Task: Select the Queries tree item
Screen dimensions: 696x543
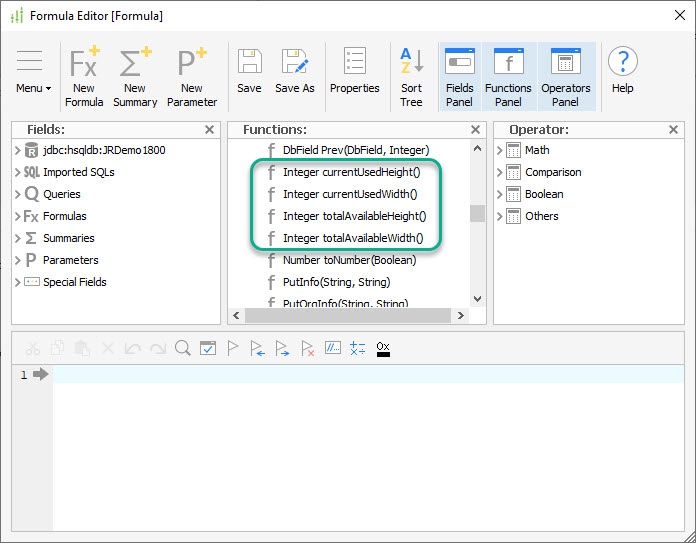Action: [x=62, y=194]
